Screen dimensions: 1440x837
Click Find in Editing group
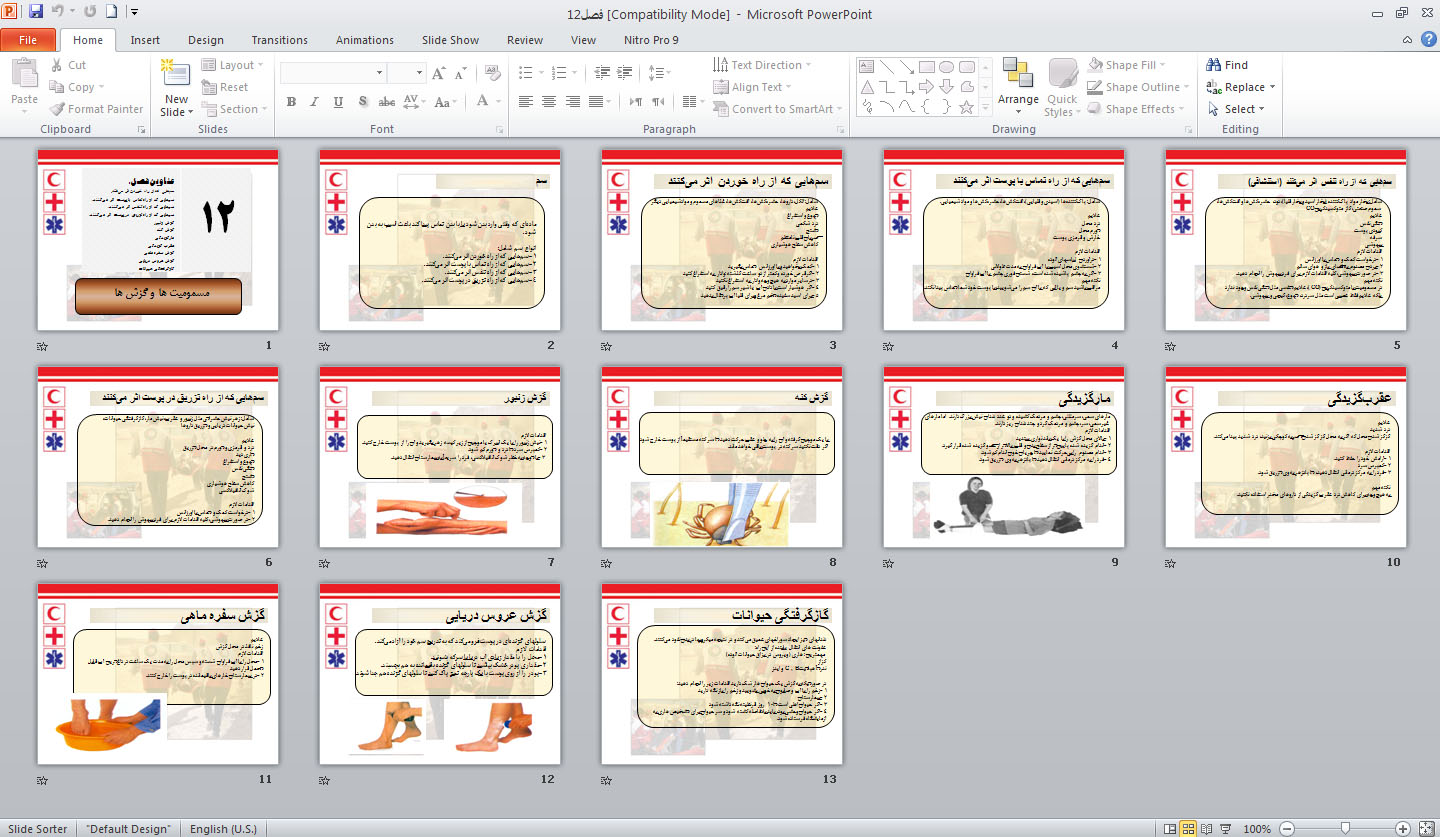coord(1228,65)
